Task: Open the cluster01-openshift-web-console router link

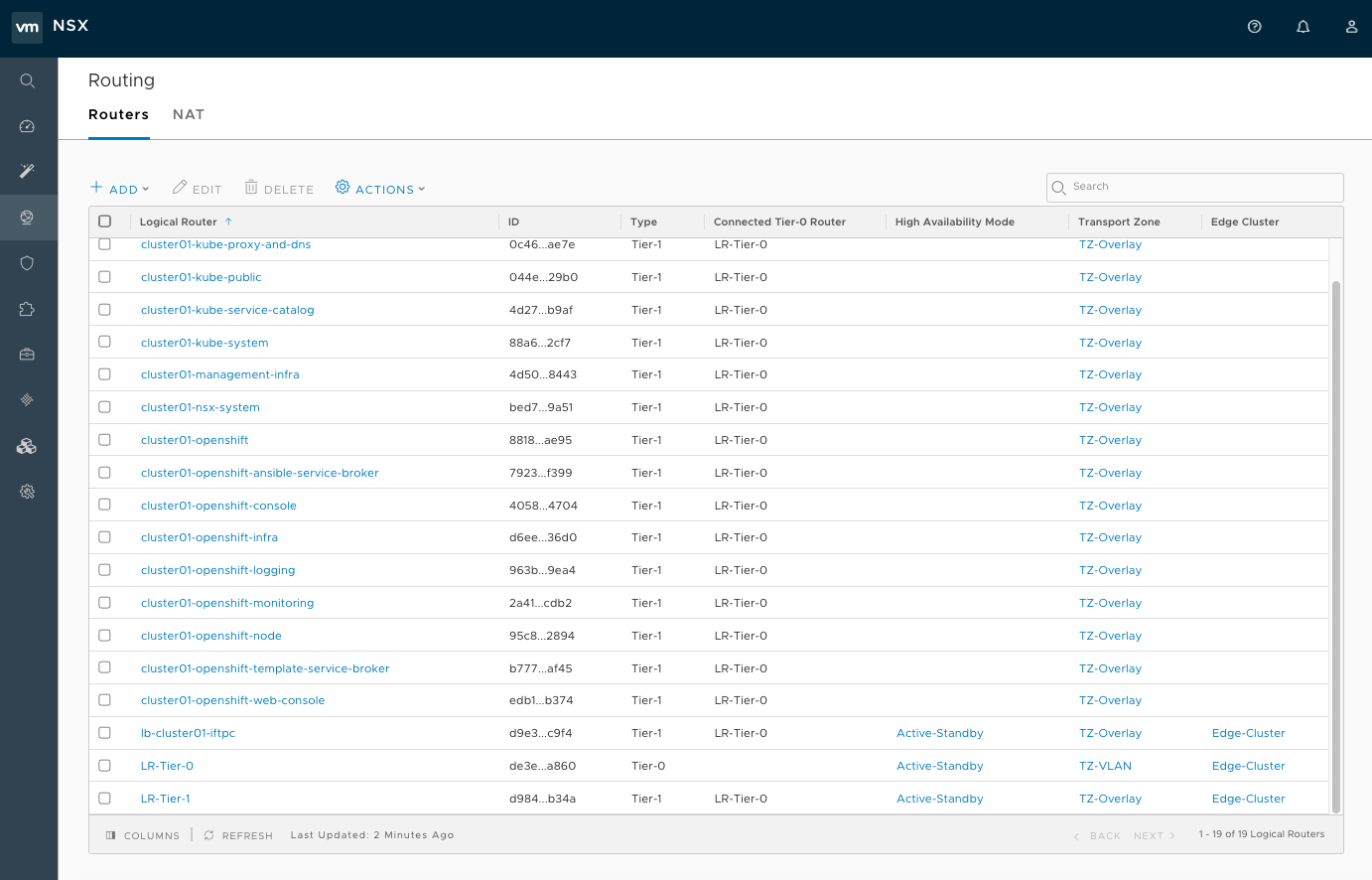Action: [233, 700]
